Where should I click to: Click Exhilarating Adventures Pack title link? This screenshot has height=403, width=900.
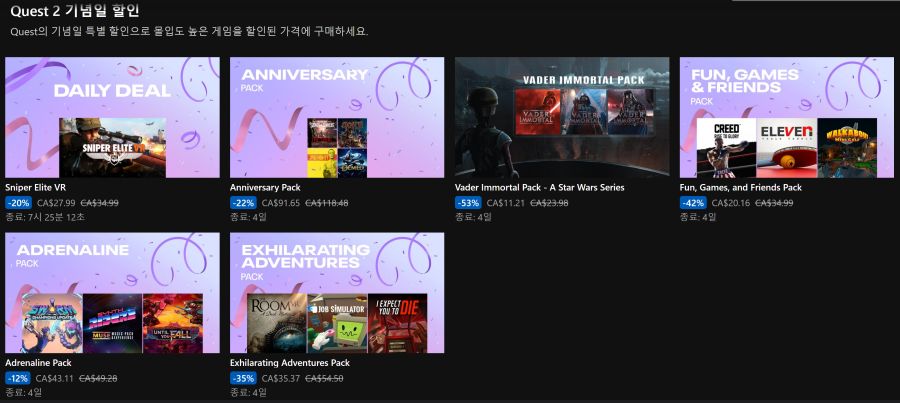(x=290, y=363)
